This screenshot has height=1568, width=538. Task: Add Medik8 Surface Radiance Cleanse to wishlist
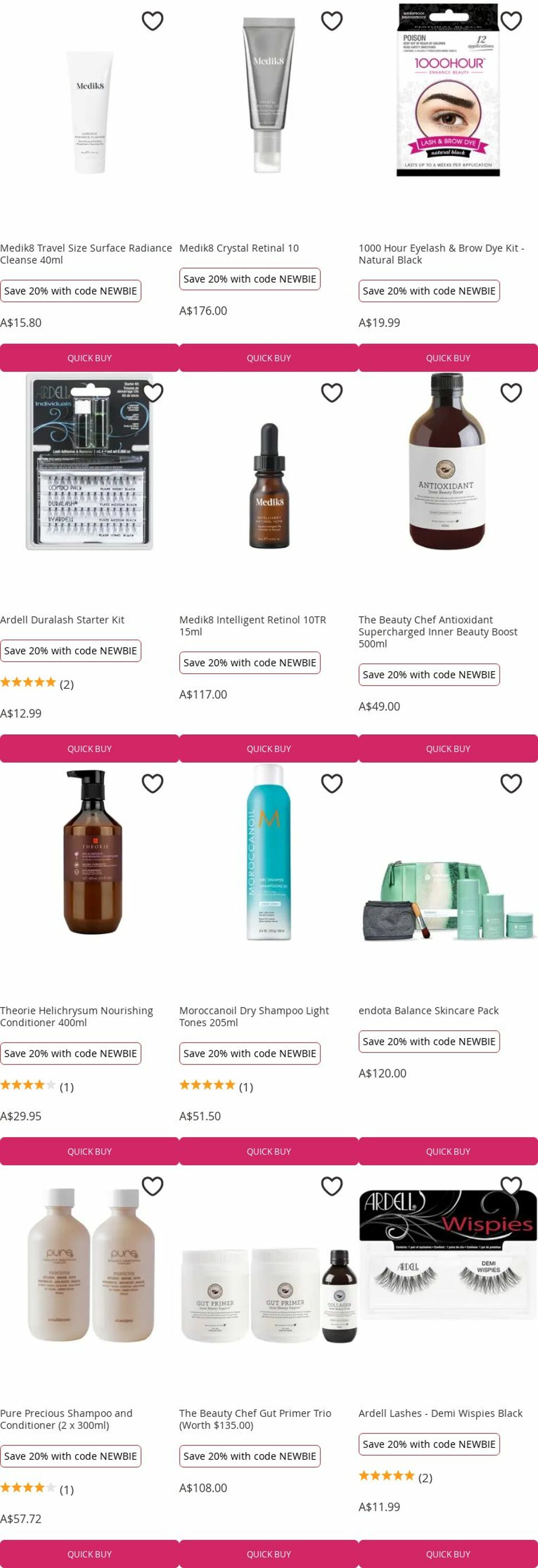[152, 21]
